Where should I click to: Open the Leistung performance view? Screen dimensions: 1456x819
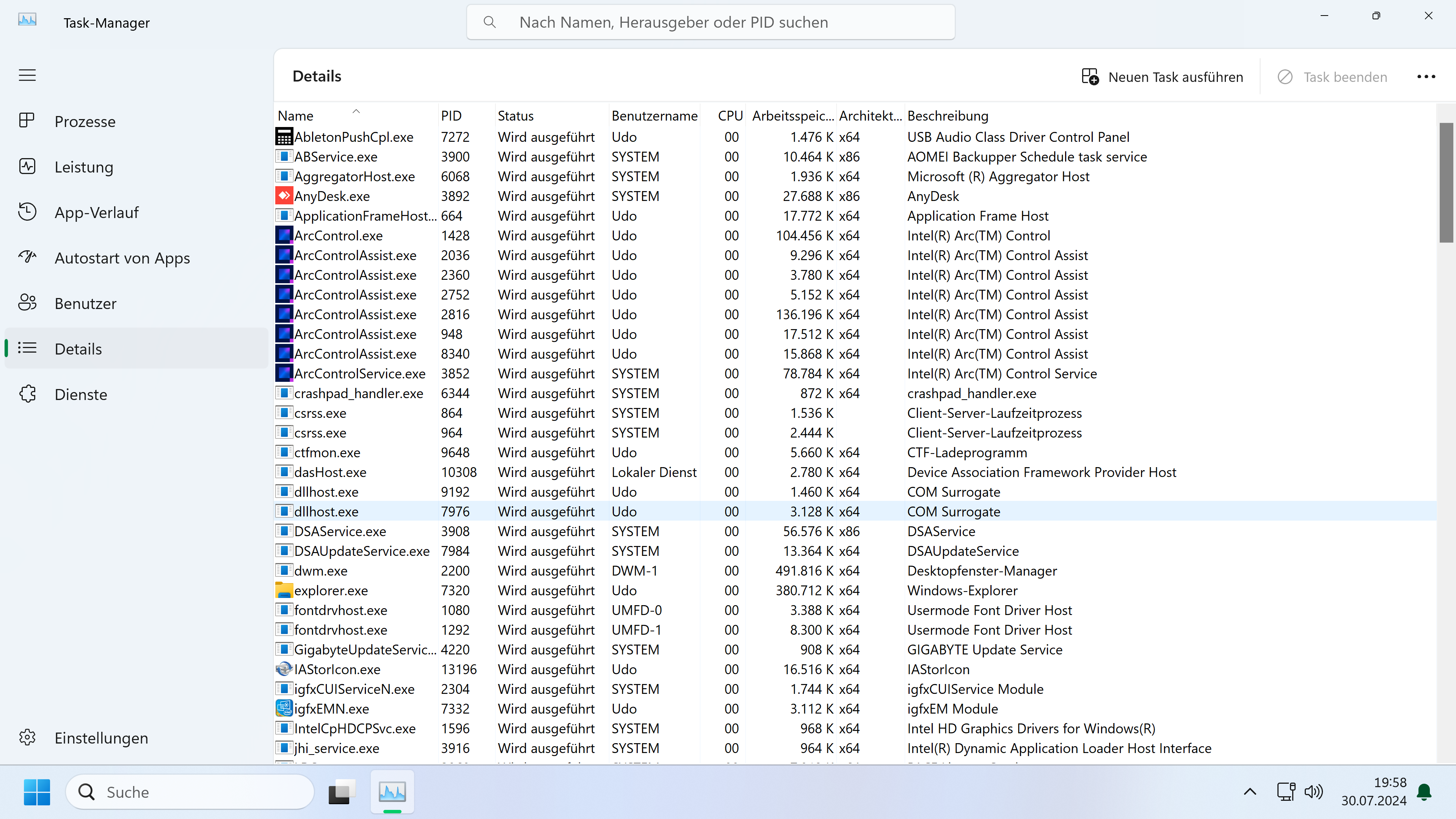tap(84, 167)
